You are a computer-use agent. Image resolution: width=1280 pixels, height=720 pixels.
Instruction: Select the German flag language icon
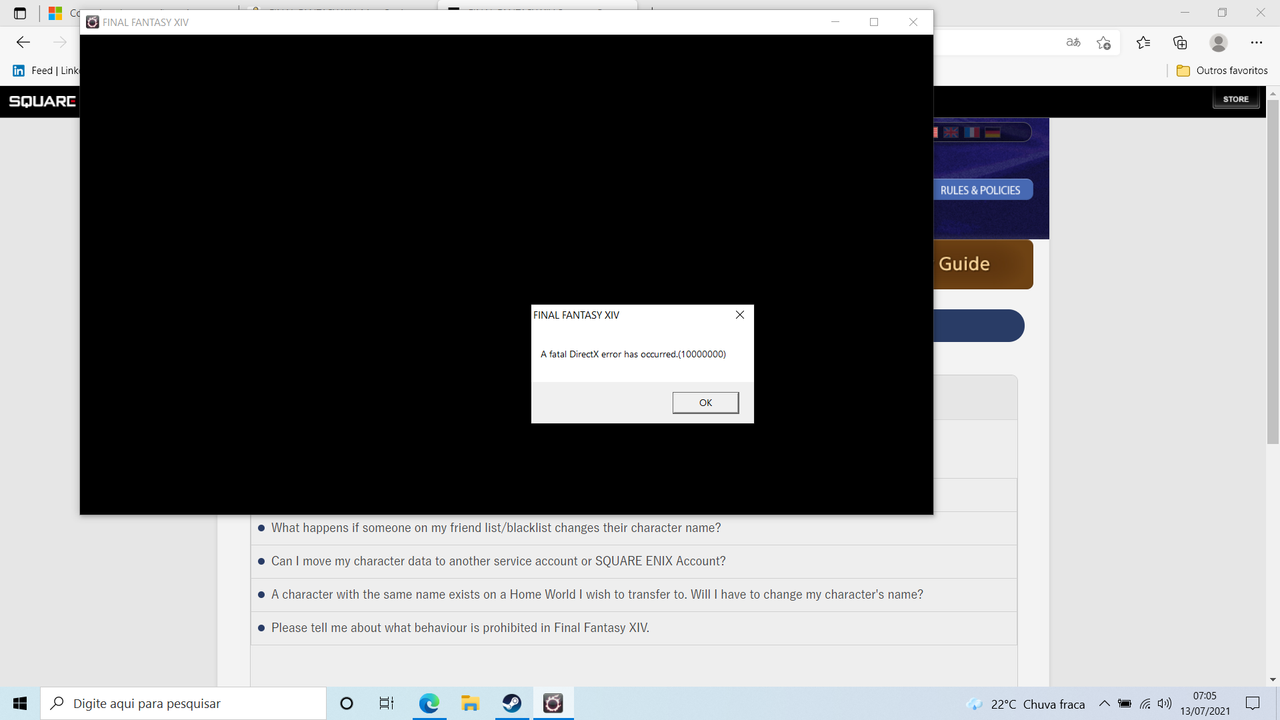[x=992, y=132]
